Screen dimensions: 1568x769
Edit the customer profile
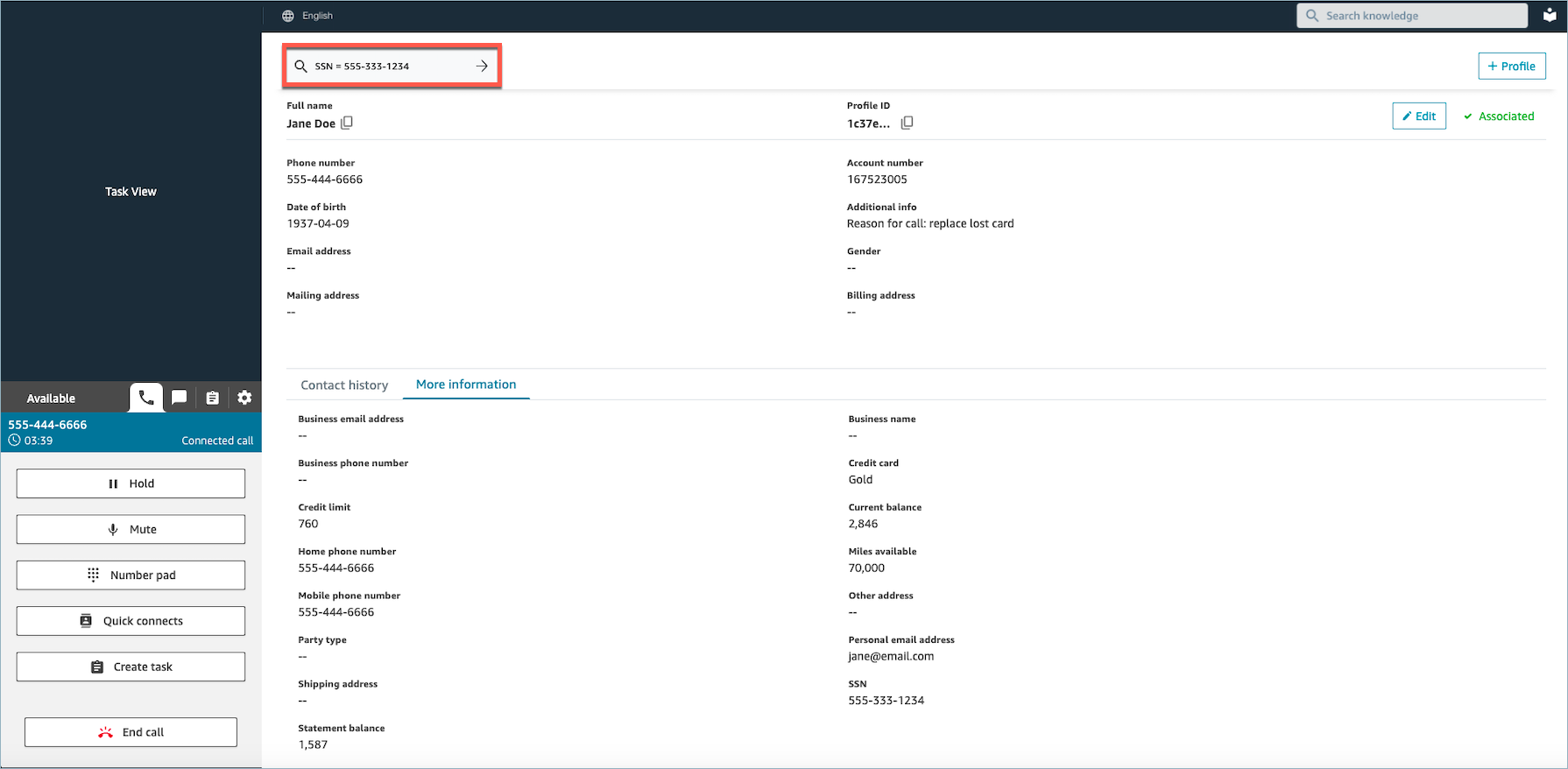click(1418, 116)
